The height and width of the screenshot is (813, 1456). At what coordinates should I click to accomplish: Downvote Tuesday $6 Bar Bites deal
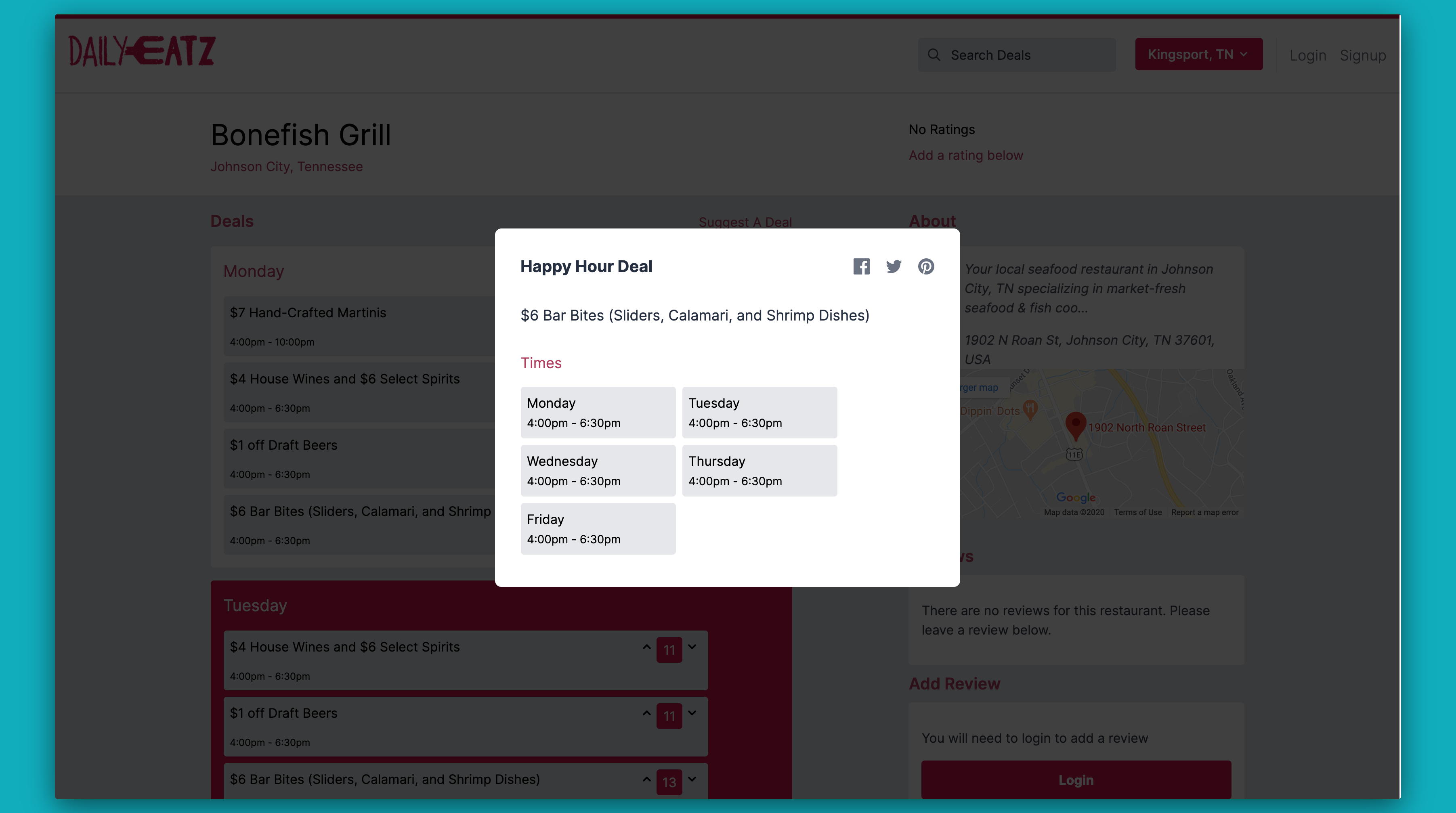pyautogui.click(x=692, y=779)
